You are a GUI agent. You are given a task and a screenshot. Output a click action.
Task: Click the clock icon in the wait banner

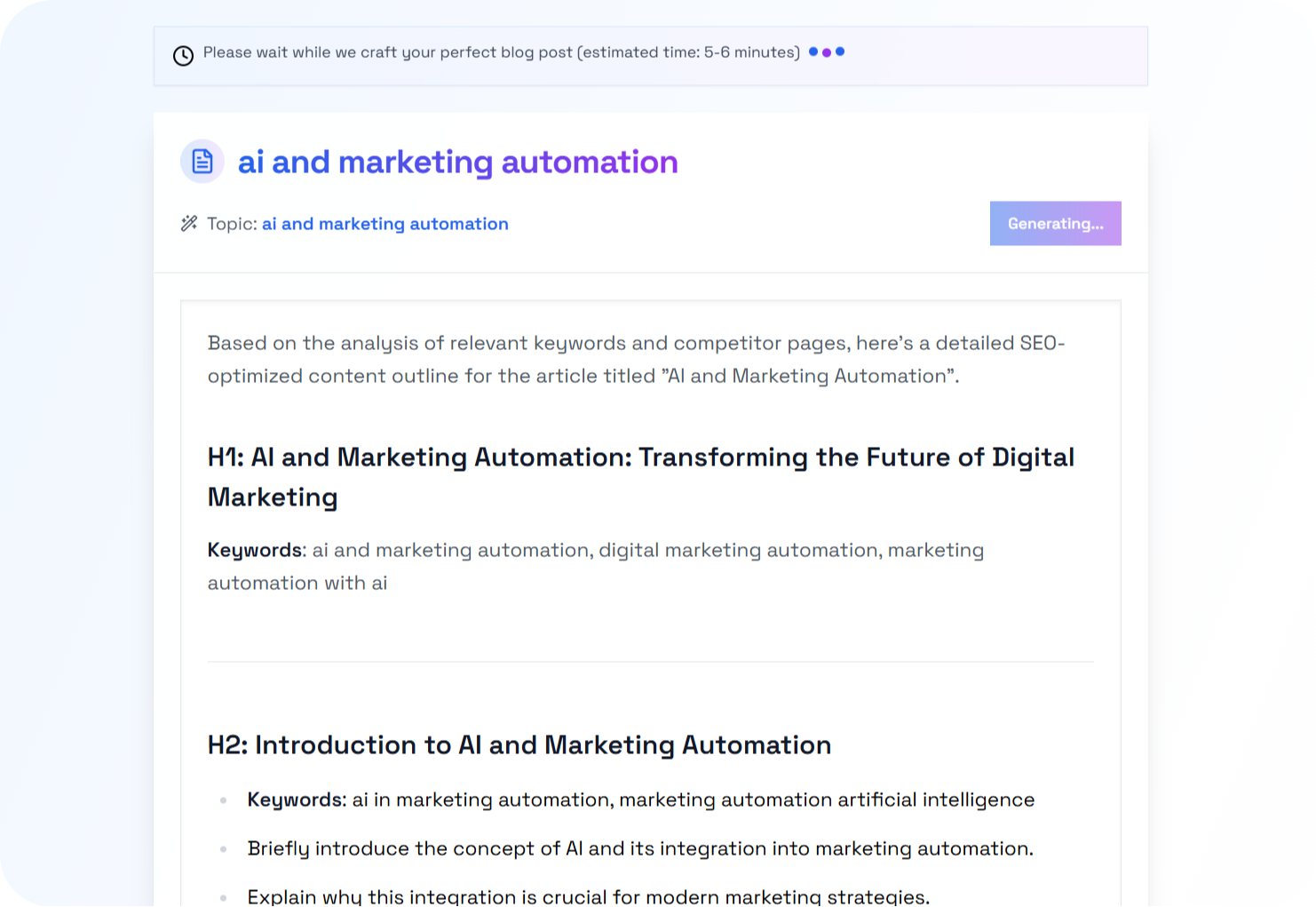[183, 55]
